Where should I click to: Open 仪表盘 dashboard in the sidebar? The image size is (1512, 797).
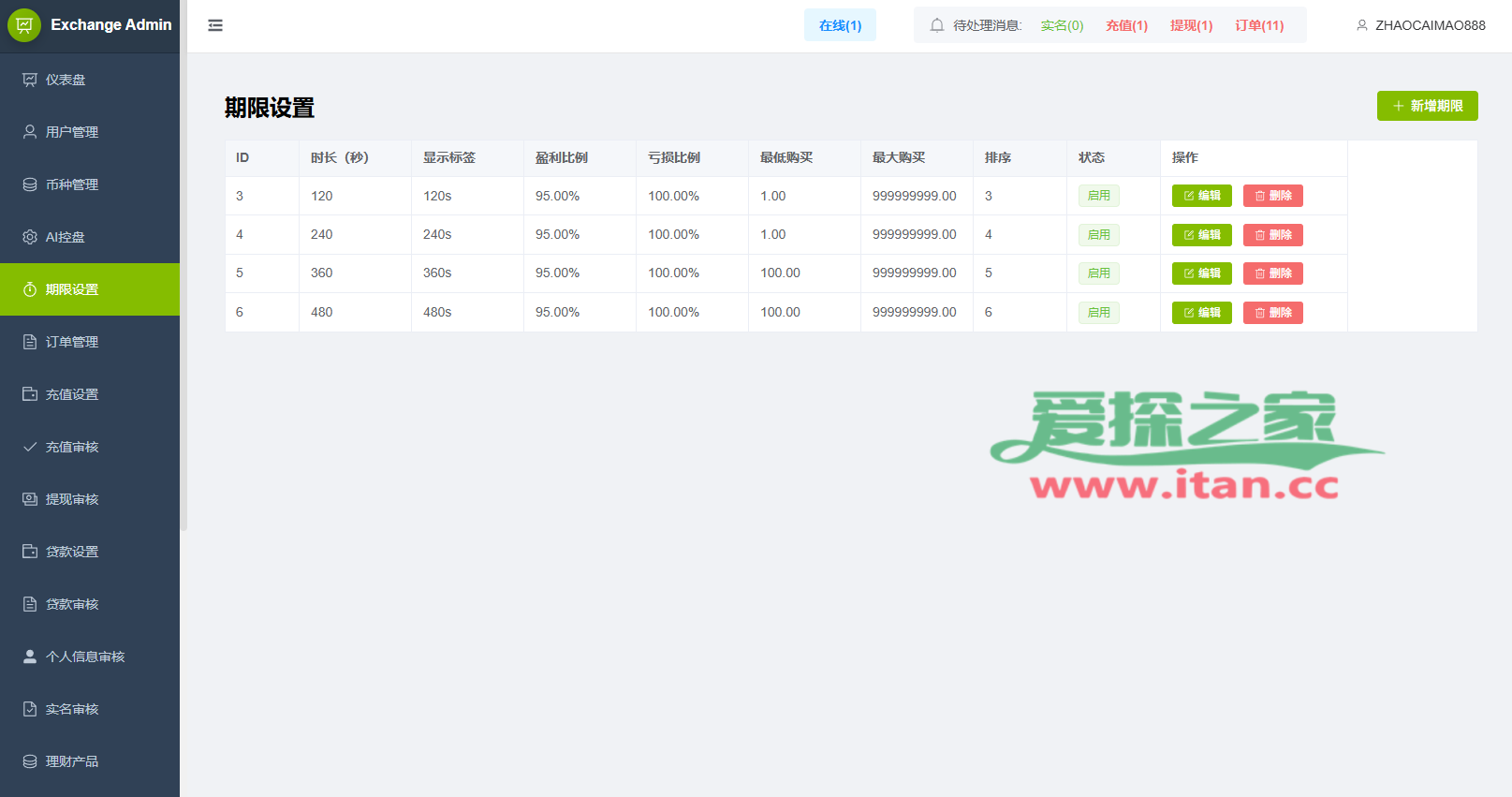[66, 80]
